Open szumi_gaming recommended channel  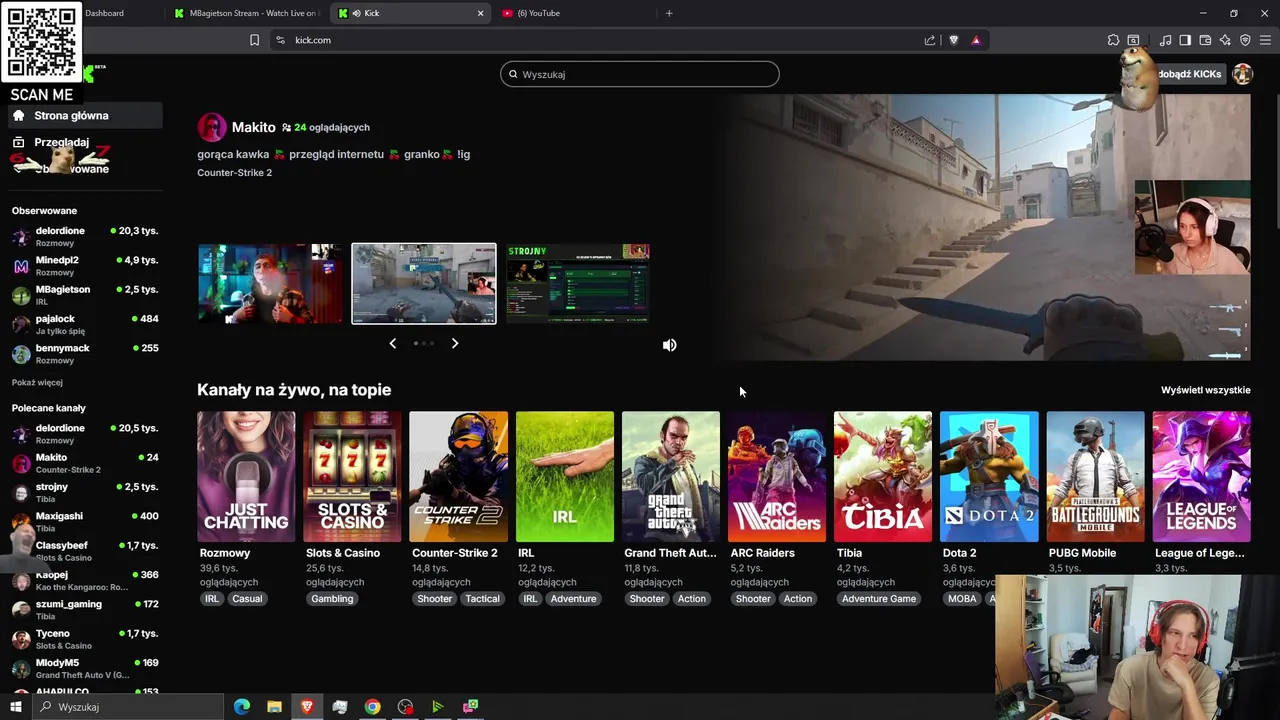(85, 609)
